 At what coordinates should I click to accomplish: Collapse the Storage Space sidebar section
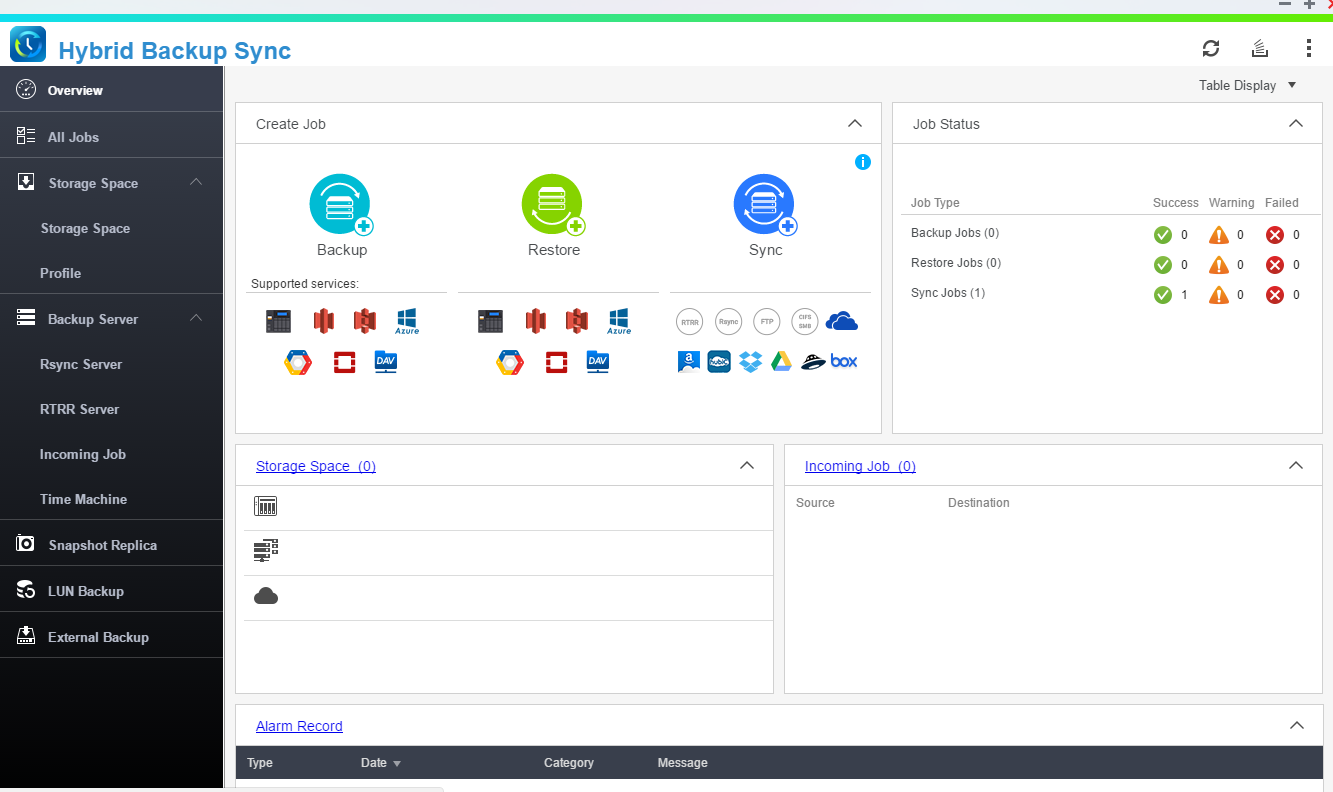196,182
